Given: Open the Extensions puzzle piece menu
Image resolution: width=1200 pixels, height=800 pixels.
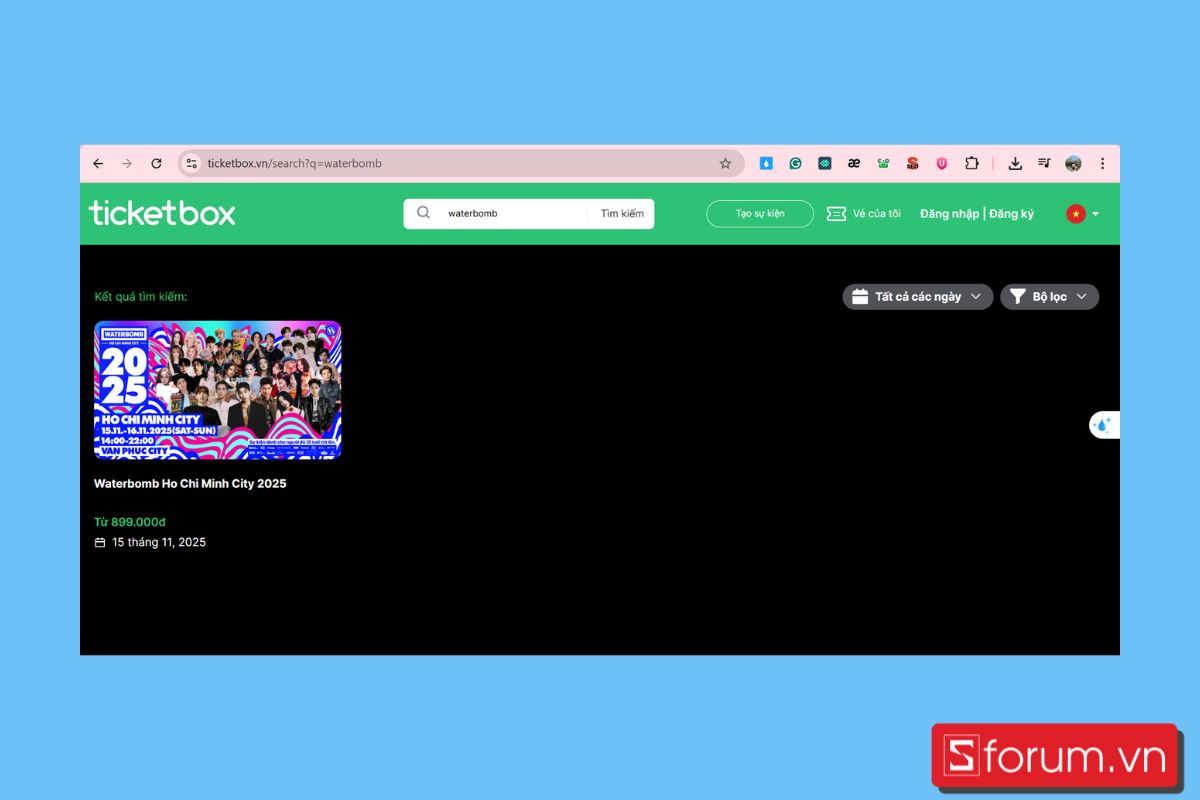Looking at the screenshot, I should pyautogui.click(x=971, y=163).
